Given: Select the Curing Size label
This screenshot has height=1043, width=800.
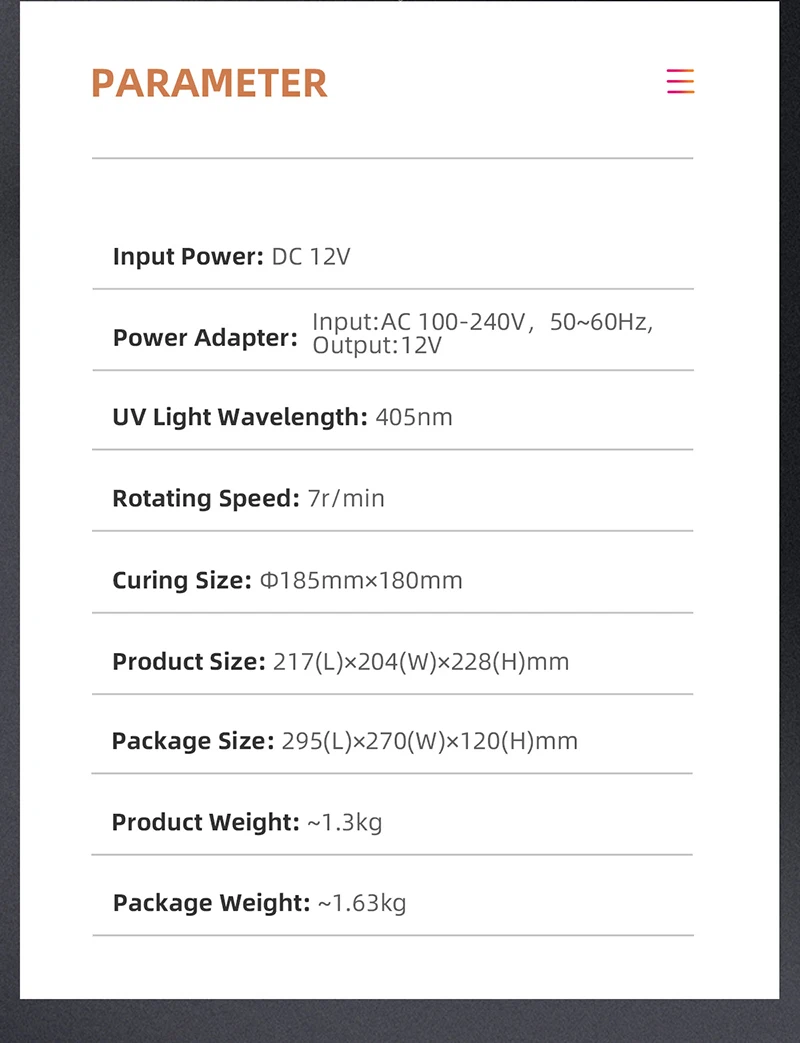Looking at the screenshot, I should pos(181,580).
